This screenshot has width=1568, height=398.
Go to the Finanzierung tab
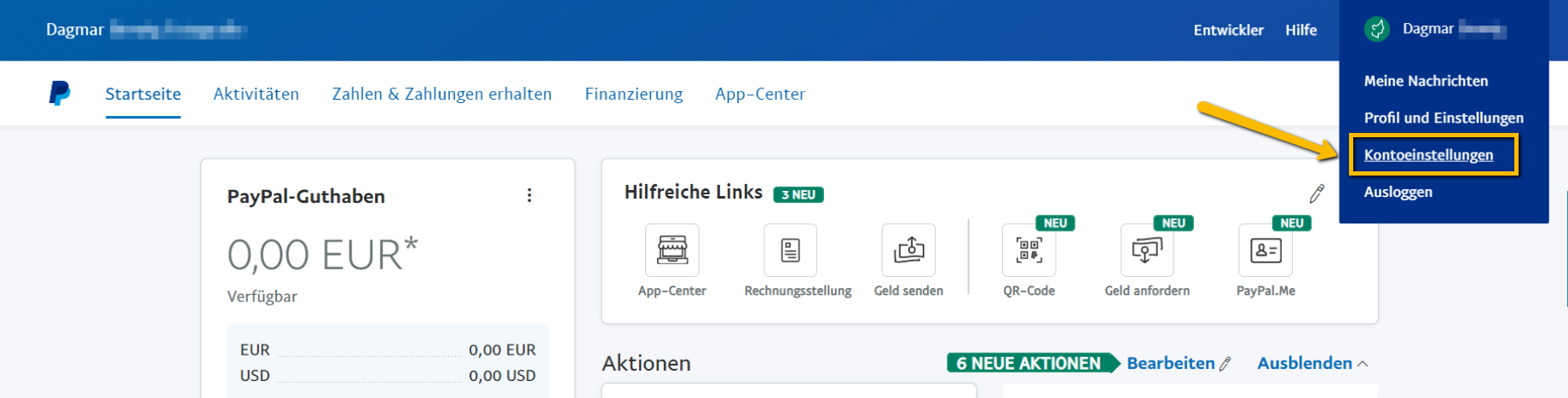tap(633, 94)
